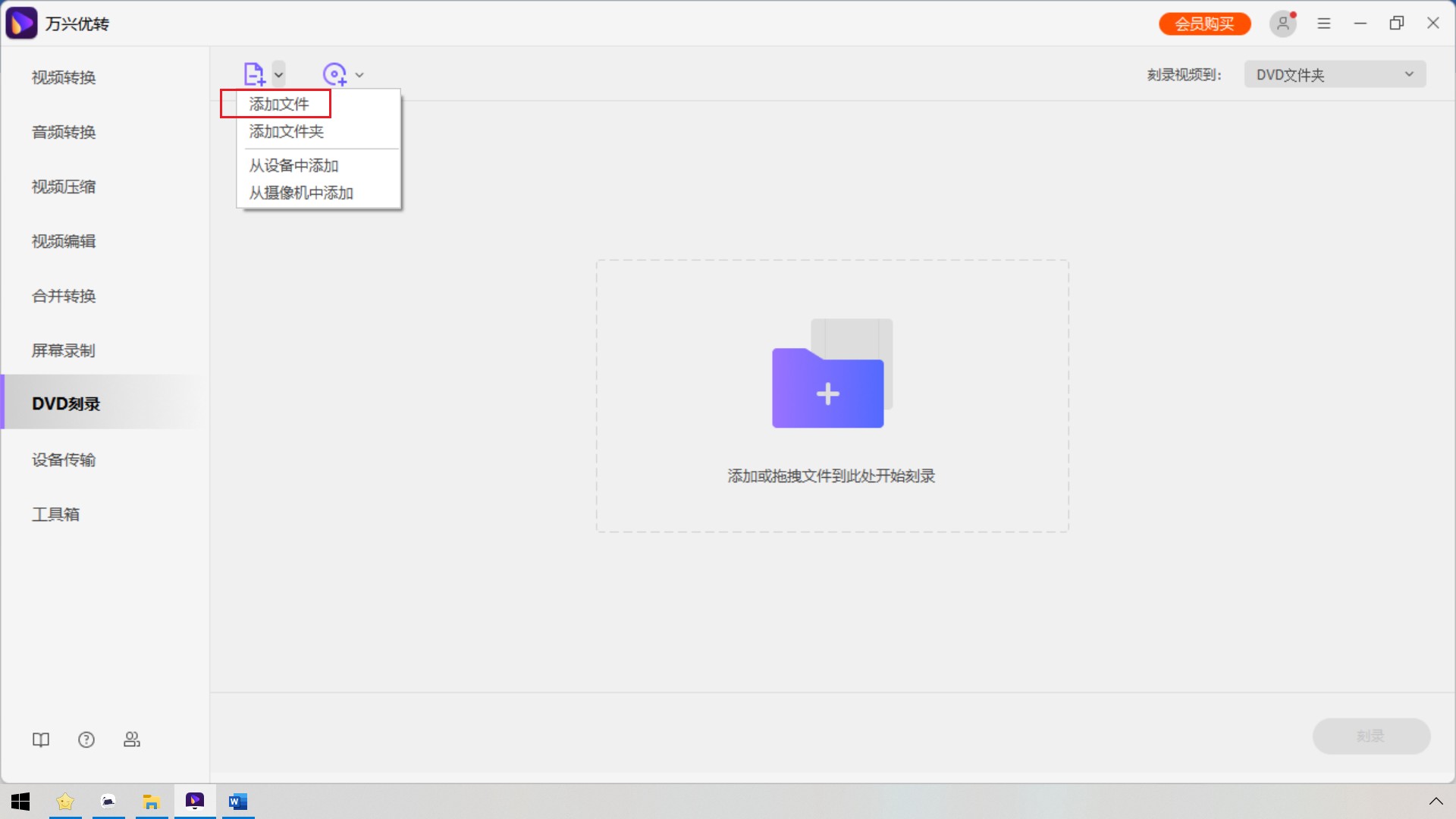Select 从摄像机中添加 menu entry
The width and height of the screenshot is (1456, 819).
301,193
